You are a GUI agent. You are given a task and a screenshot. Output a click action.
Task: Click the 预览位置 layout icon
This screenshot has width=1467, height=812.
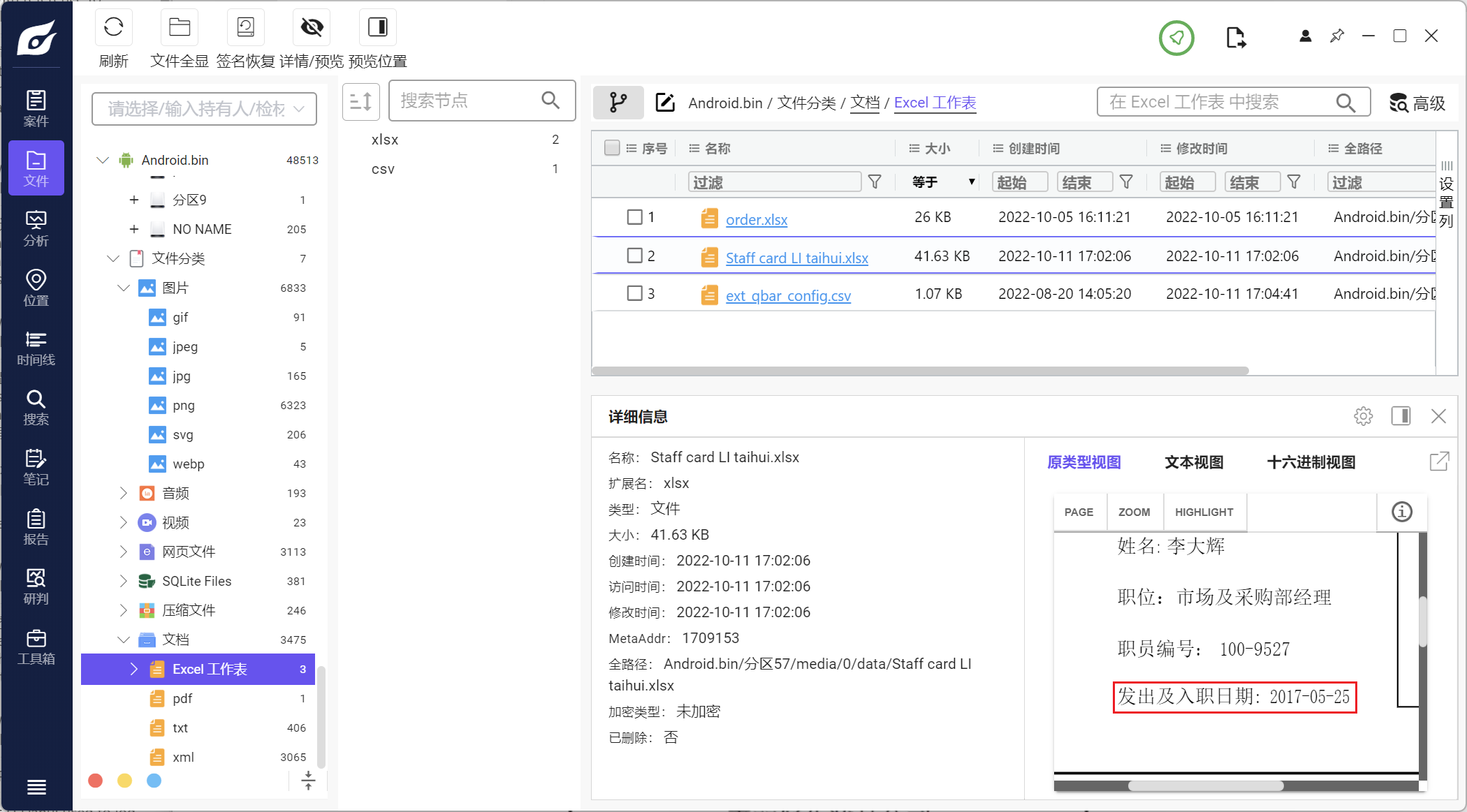[x=378, y=27]
